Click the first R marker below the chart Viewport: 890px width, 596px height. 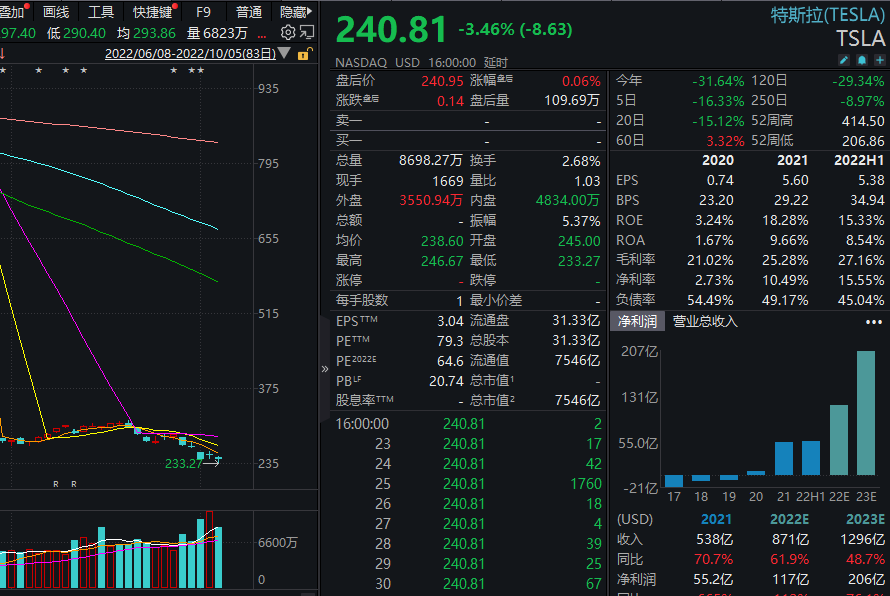click(56, 484)
